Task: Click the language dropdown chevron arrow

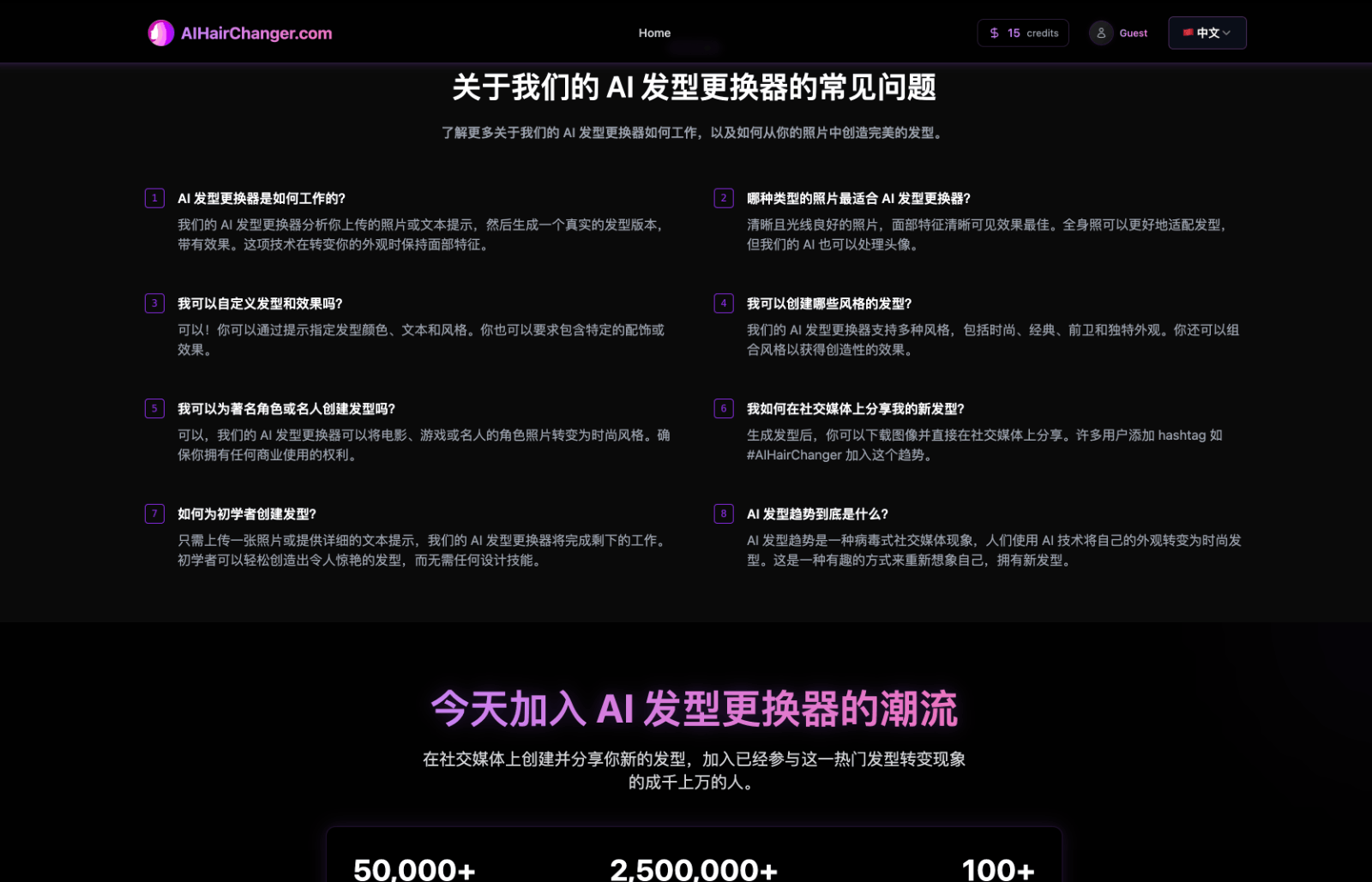Action: (x=1226, y=33)
